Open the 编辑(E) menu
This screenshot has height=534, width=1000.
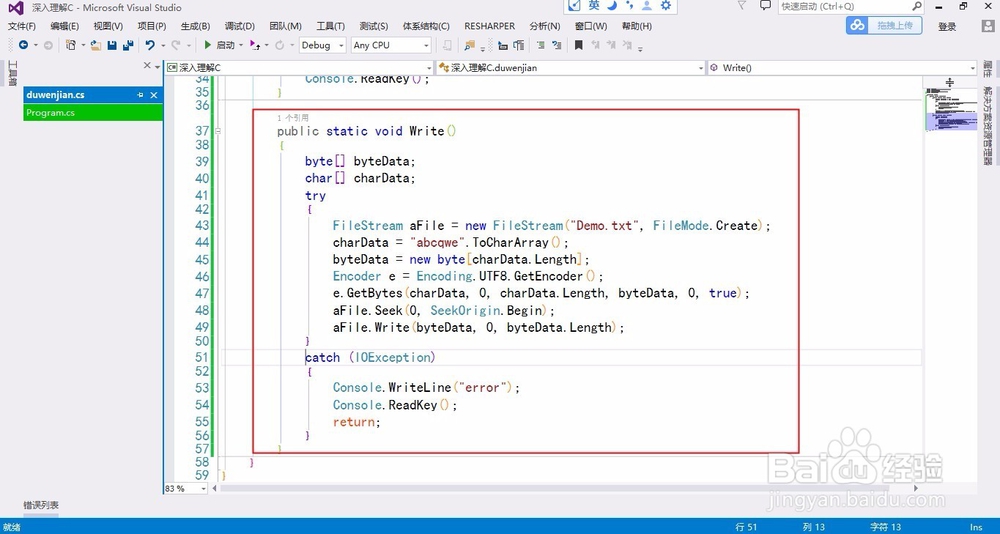[x=64, y=26]
